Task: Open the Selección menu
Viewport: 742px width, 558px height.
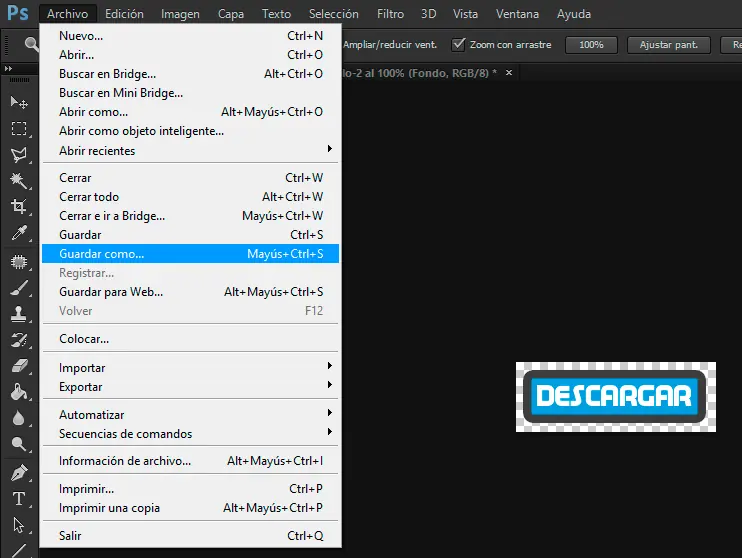Action: coord(334,14)
